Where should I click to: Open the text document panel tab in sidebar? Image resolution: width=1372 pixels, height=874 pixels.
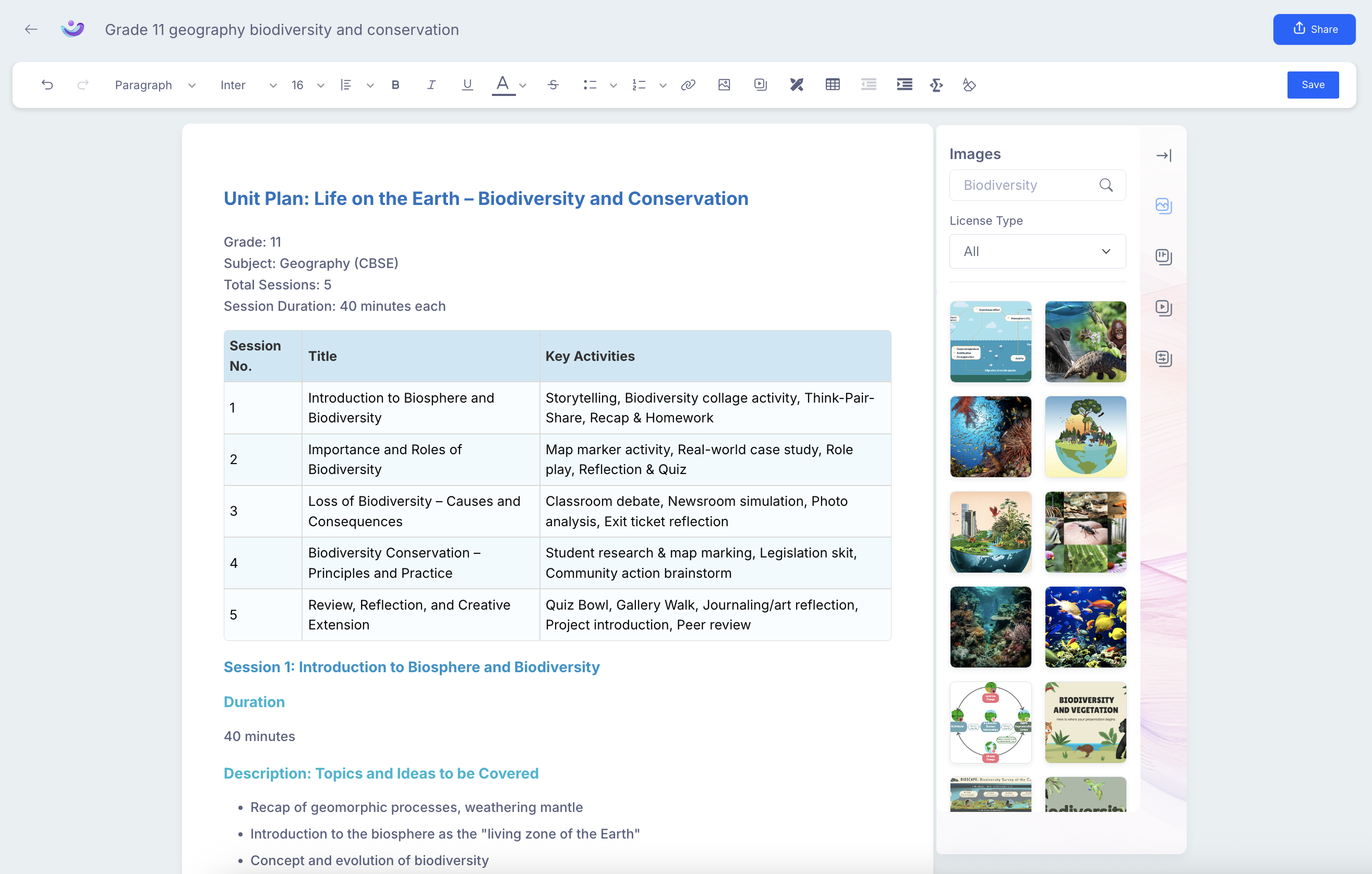(1163, 359)
